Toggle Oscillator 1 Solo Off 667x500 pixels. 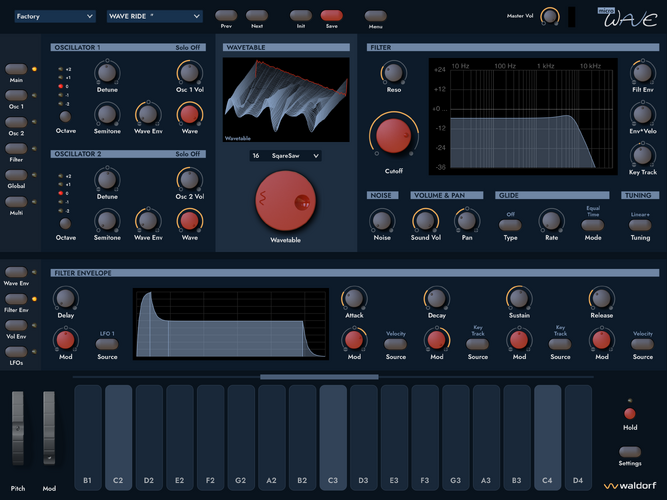[188, 47]
